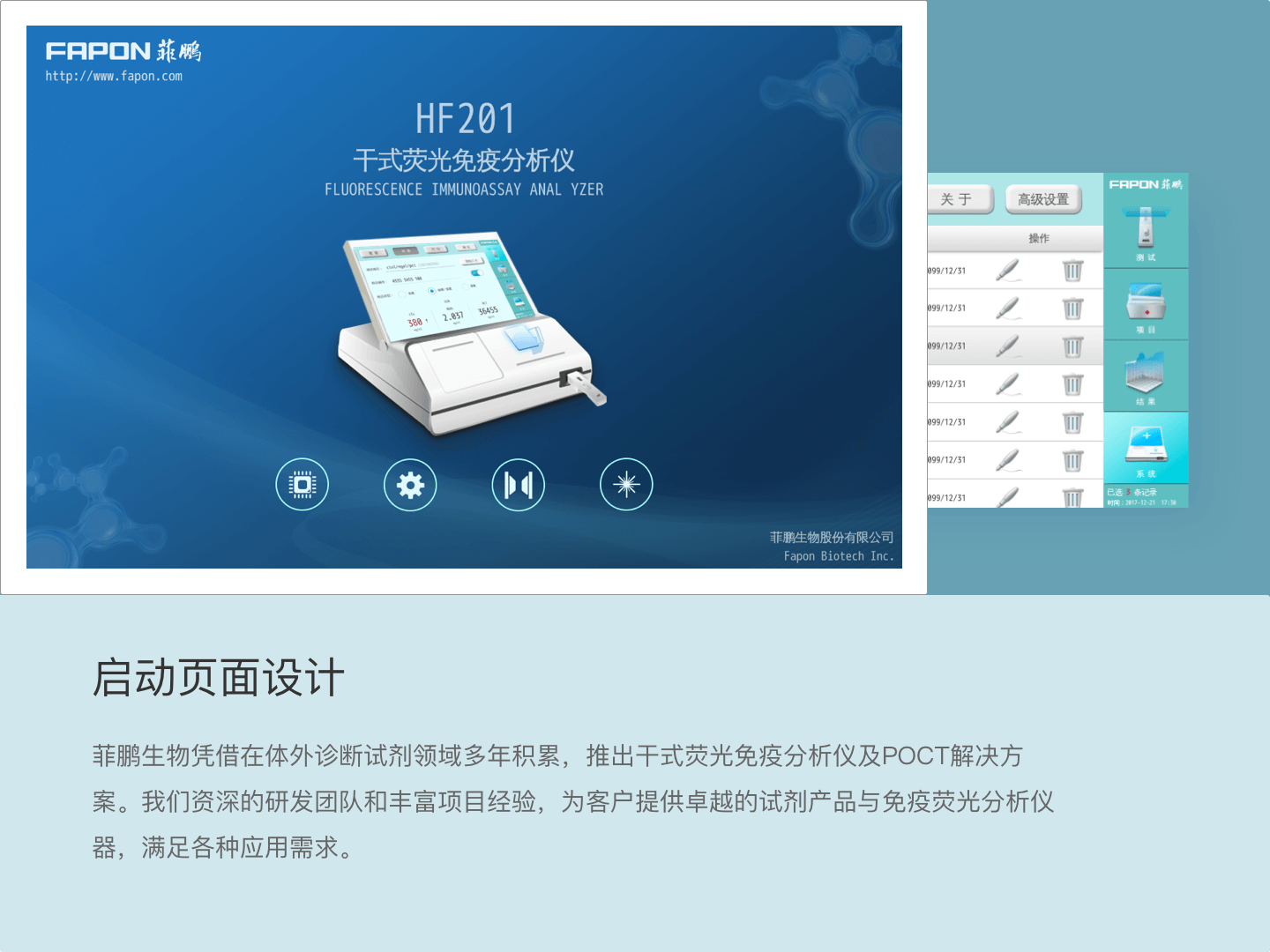Click the trash bin in the first record row

coord(1072,270)
